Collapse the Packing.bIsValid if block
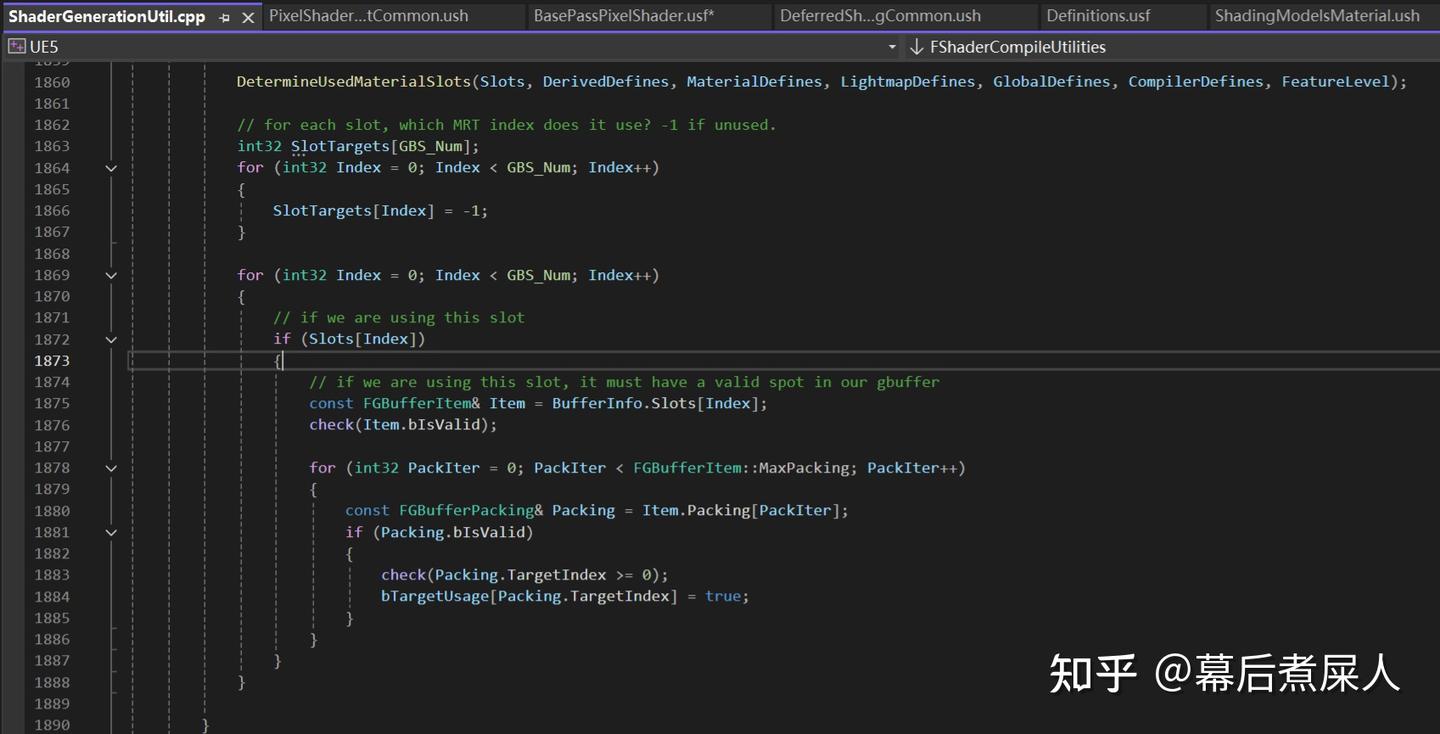 [x=111, y=531]
